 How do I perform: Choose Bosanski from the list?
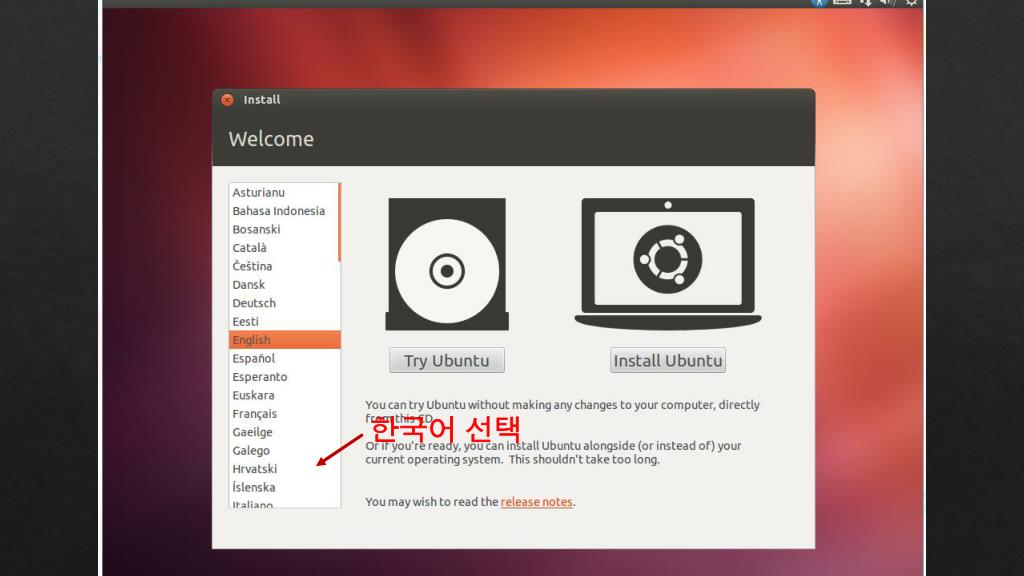point(283,229)
